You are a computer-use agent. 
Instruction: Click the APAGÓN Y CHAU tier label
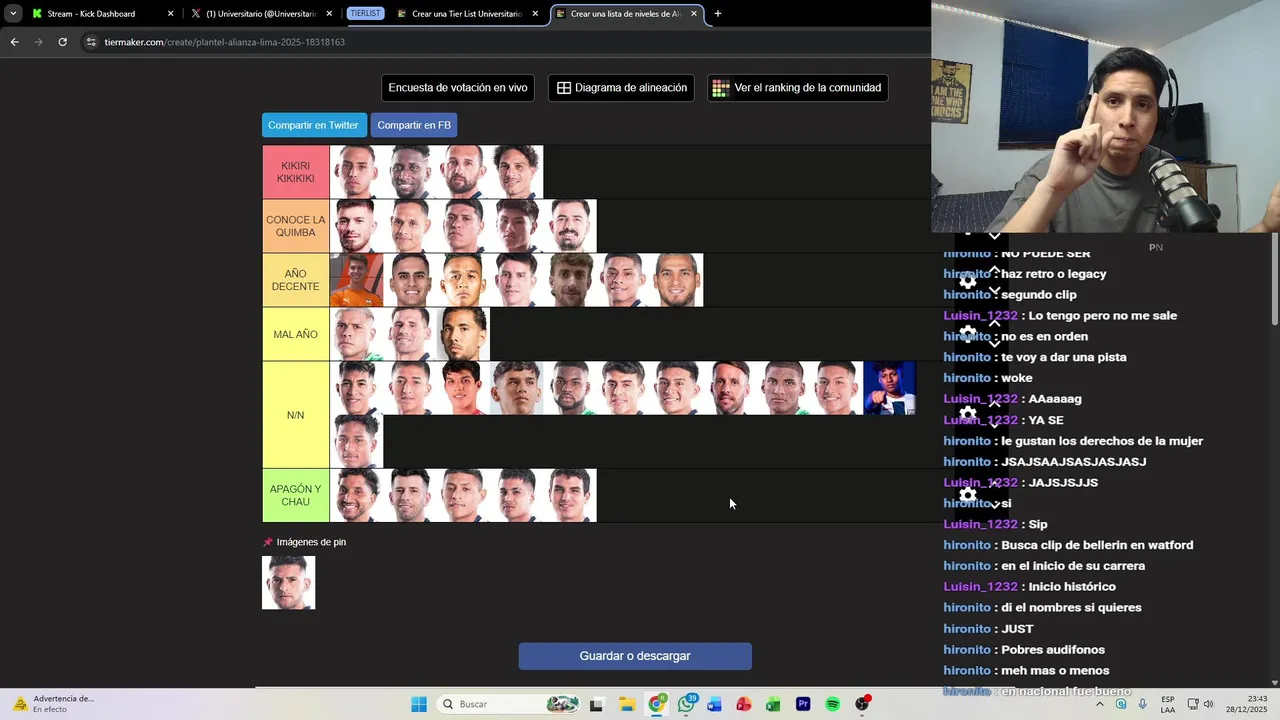click(296, 495)
